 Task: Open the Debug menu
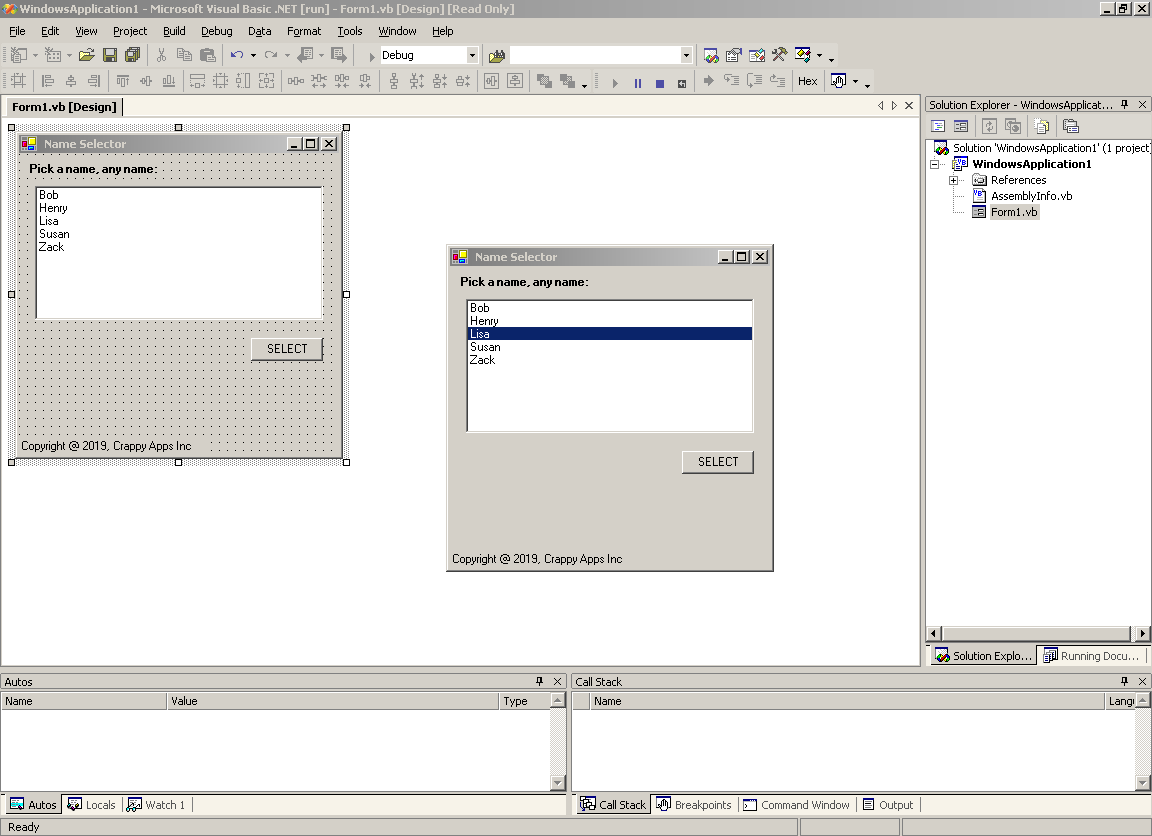pyautogui.click(x=217, y=31)
